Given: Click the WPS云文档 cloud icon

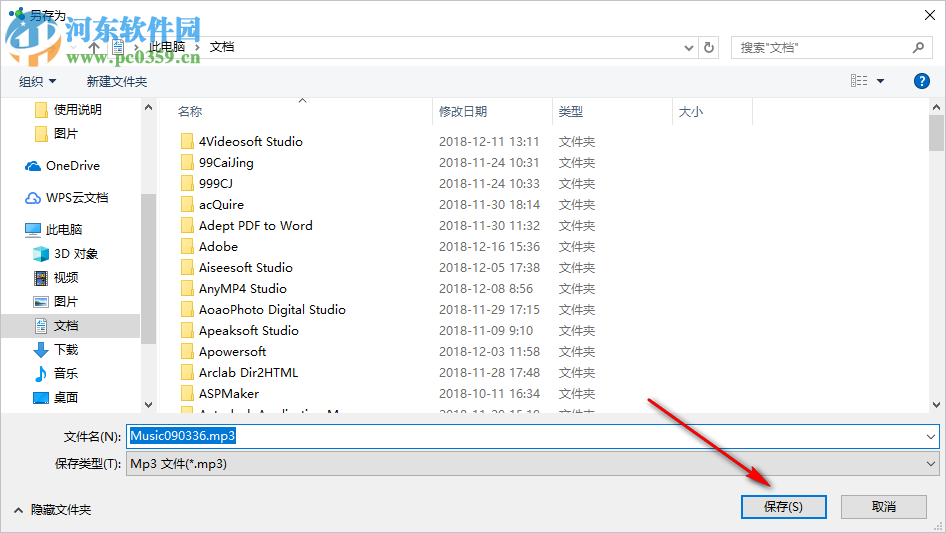Looking at the screenshot, I should pos(33,197).
